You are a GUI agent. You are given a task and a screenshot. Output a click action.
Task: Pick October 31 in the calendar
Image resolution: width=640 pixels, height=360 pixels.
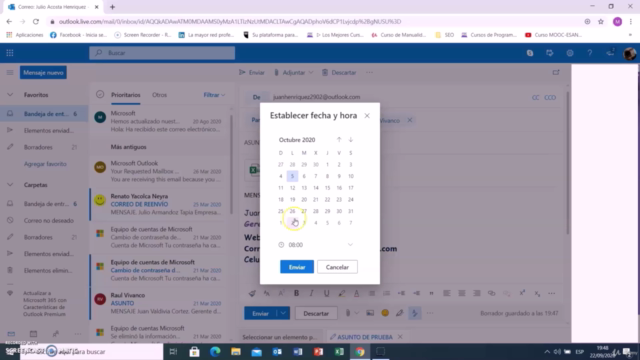click(x=351, y=211)
